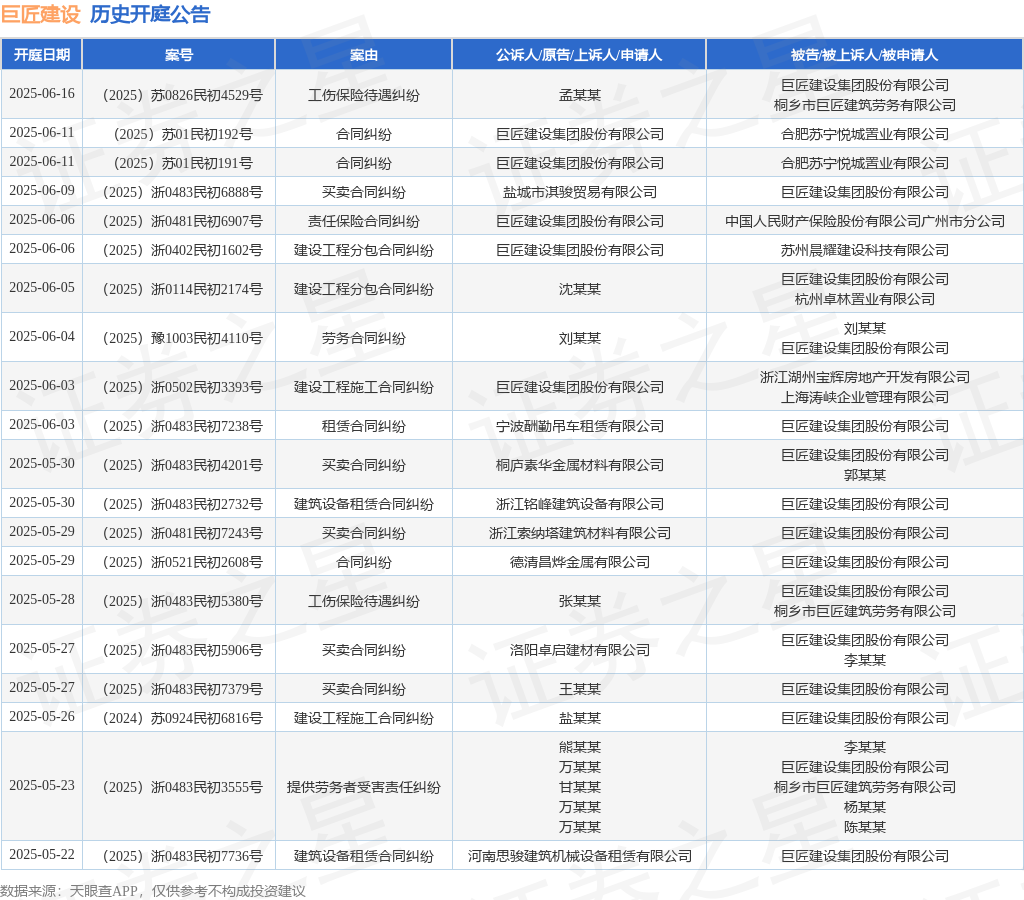The width and height of the screenshot is (1024, 900).
Task: Select case number 浙0483民初5906号
Action: [x=183, y=650]
